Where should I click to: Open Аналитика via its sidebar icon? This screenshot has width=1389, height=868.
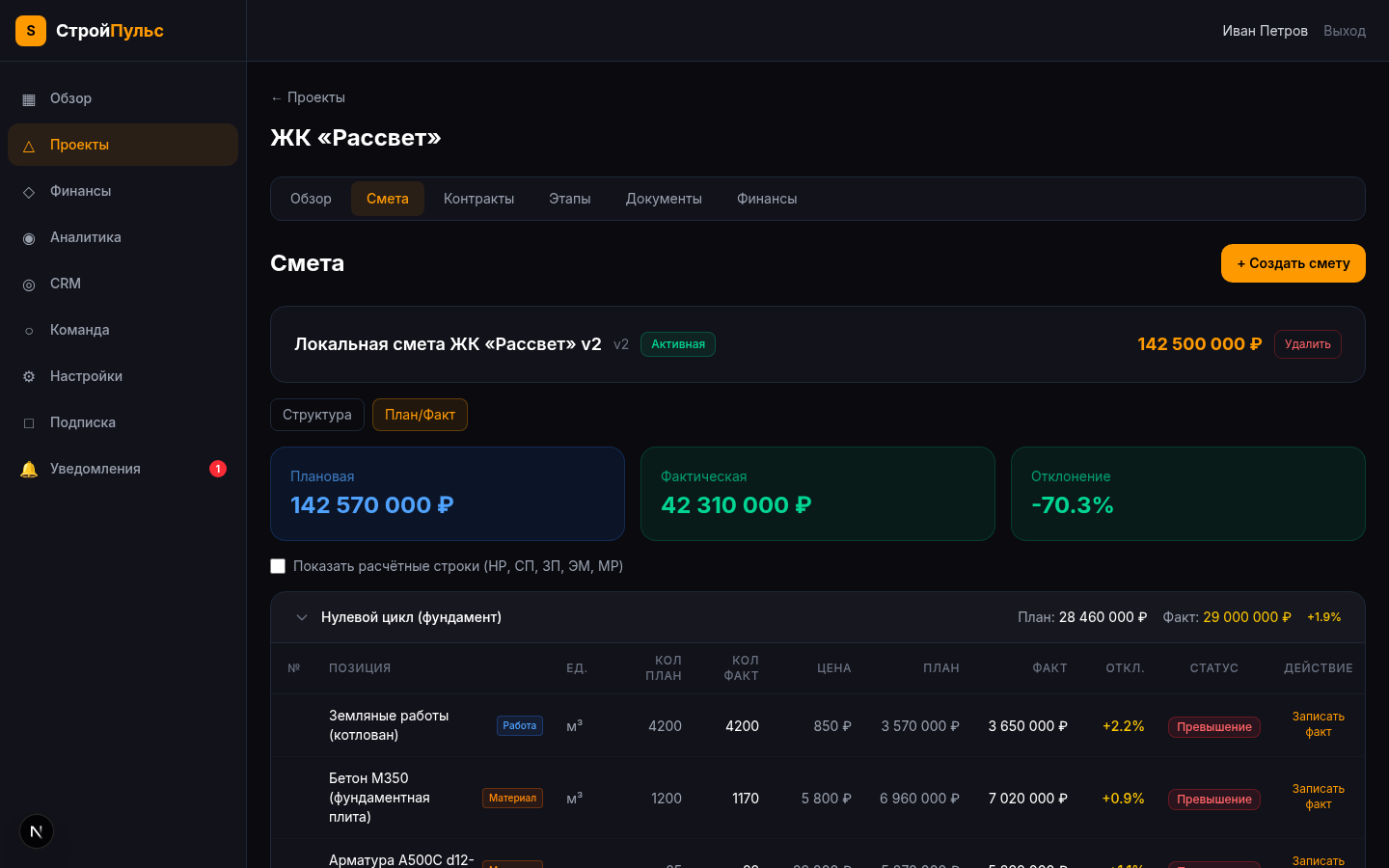29,238
